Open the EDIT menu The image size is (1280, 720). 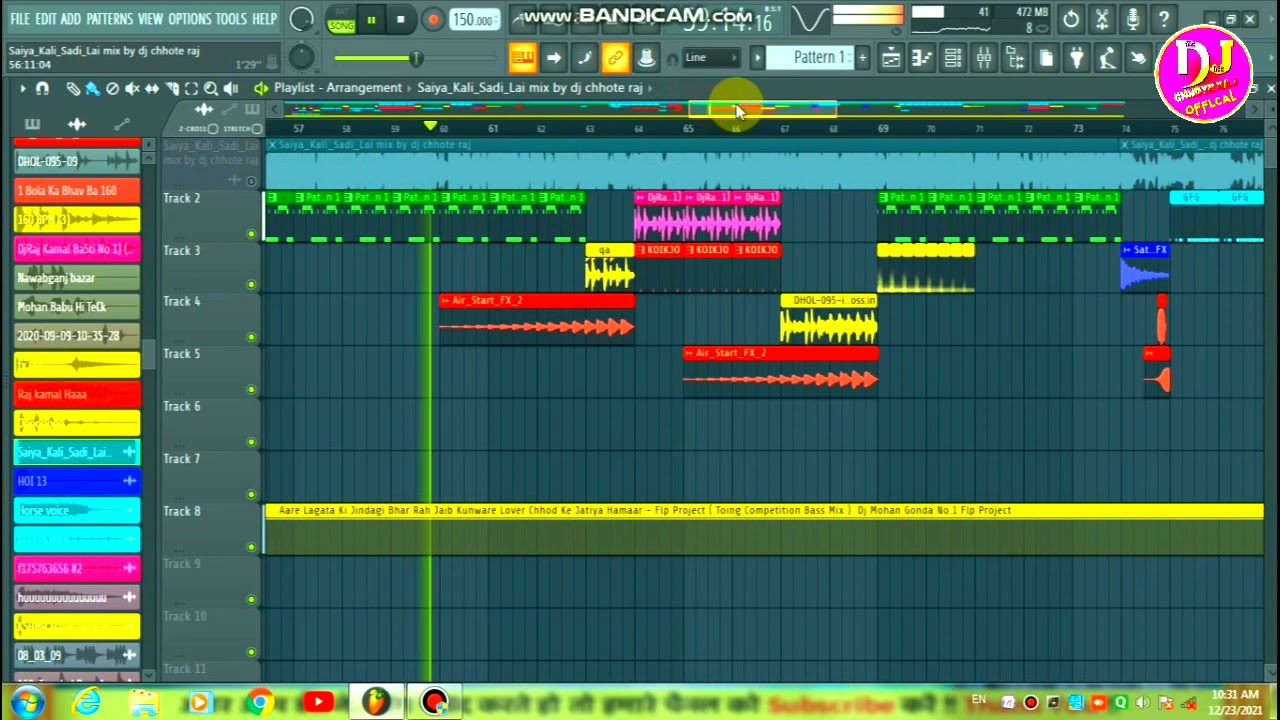pyautogui.click(x=45, y=19)
